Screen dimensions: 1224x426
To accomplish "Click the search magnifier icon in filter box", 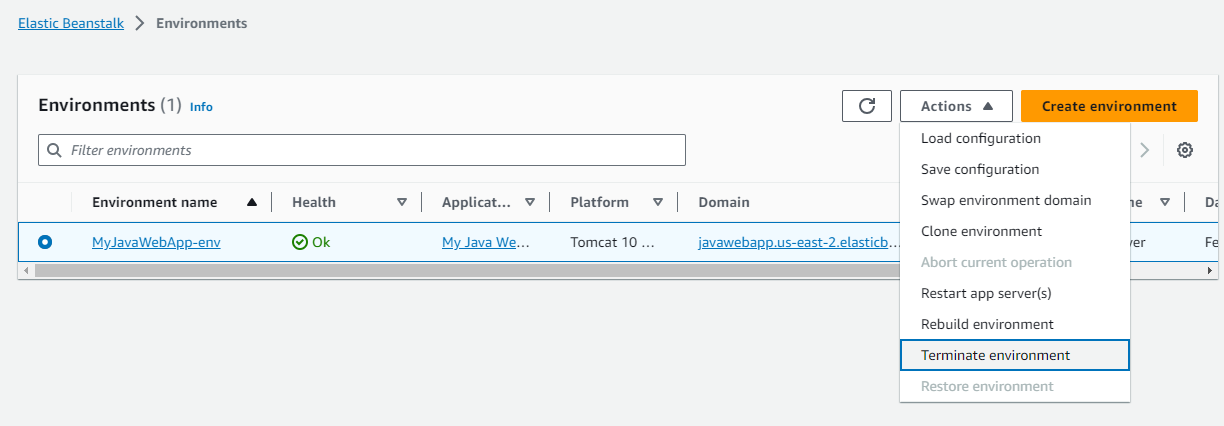I will [x=54, y=150].
